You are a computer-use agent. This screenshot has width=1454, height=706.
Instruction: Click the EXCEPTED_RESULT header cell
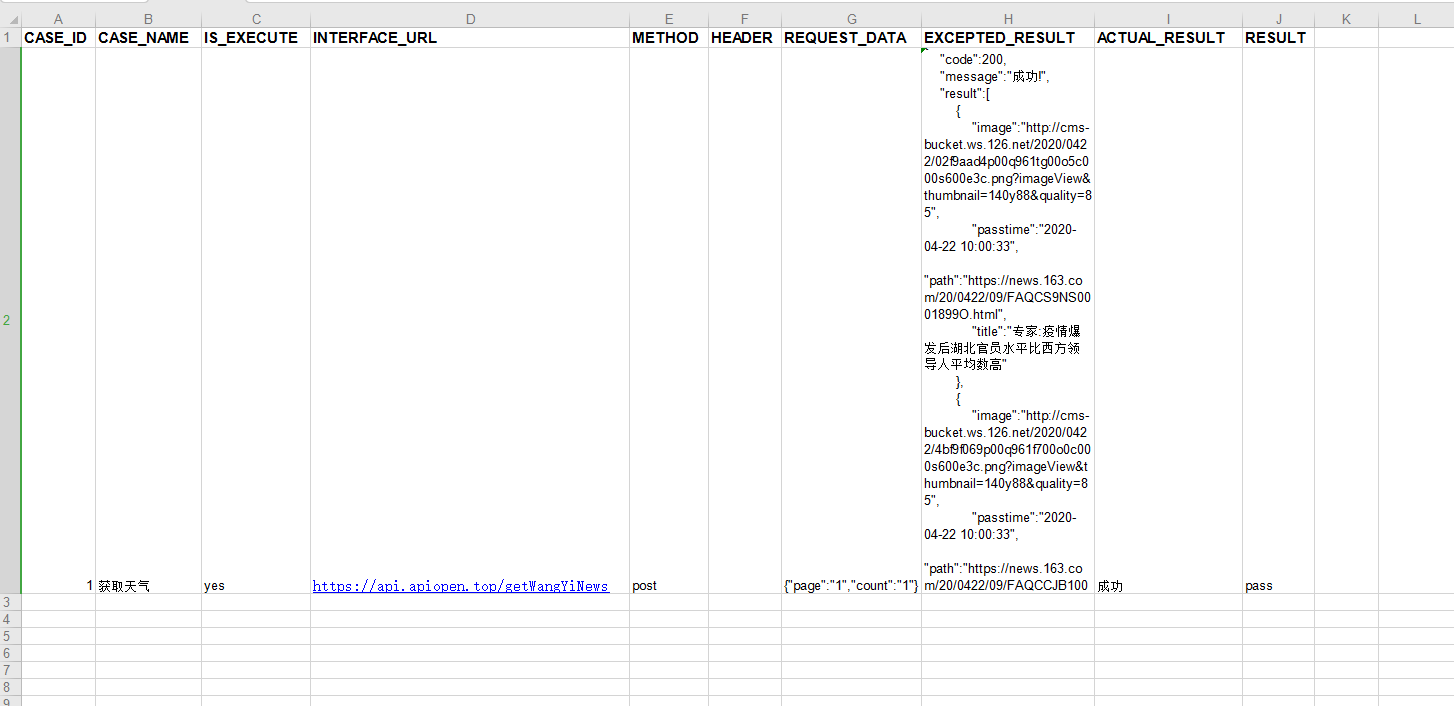click(1008, 37)
